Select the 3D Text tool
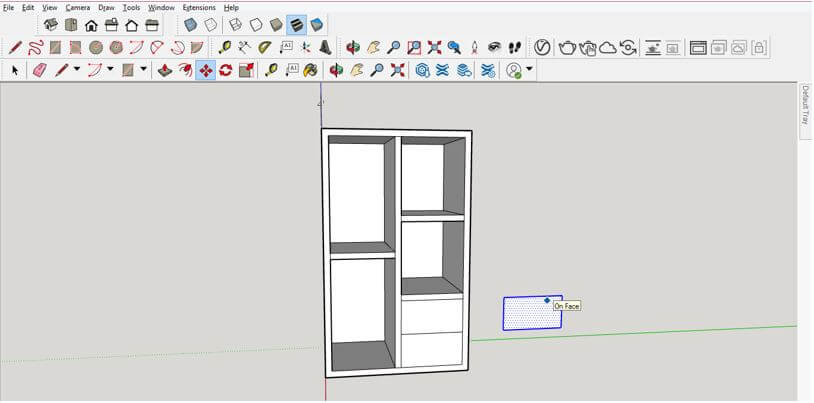The height and width of the screenshot is (403, 814). pyautogui.click(x=325, y=48)
